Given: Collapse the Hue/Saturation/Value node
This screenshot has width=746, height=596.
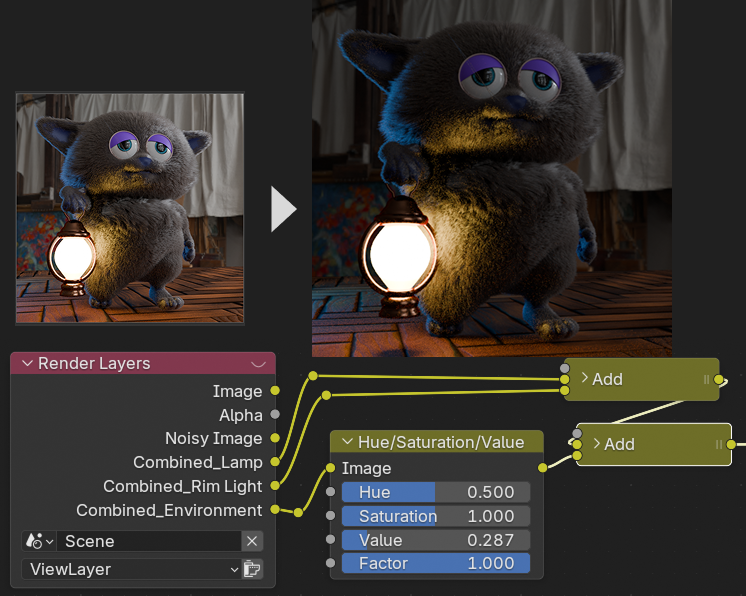Looking at the screenshot, I should [x=347, y=442].
